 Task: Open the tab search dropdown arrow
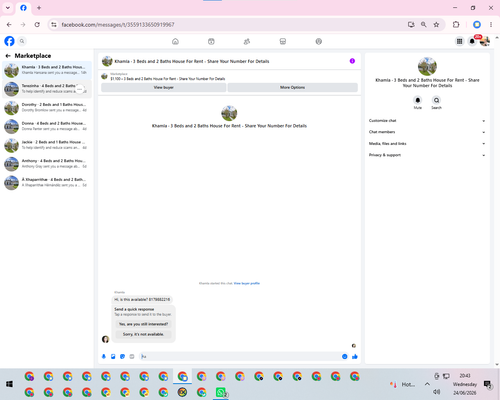[x=8, y=7]
